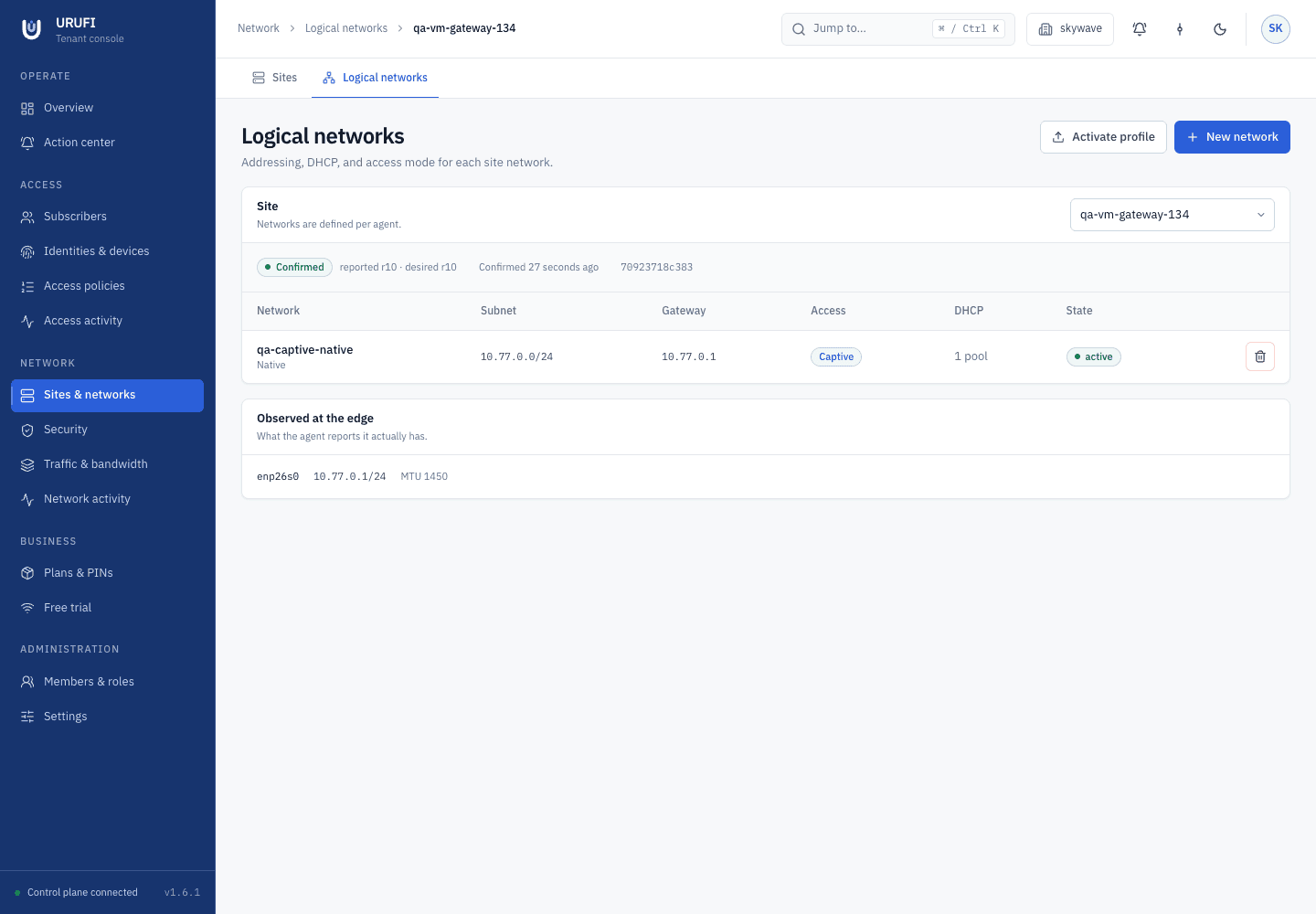
Task: Create a New network
Action: 1232,137
